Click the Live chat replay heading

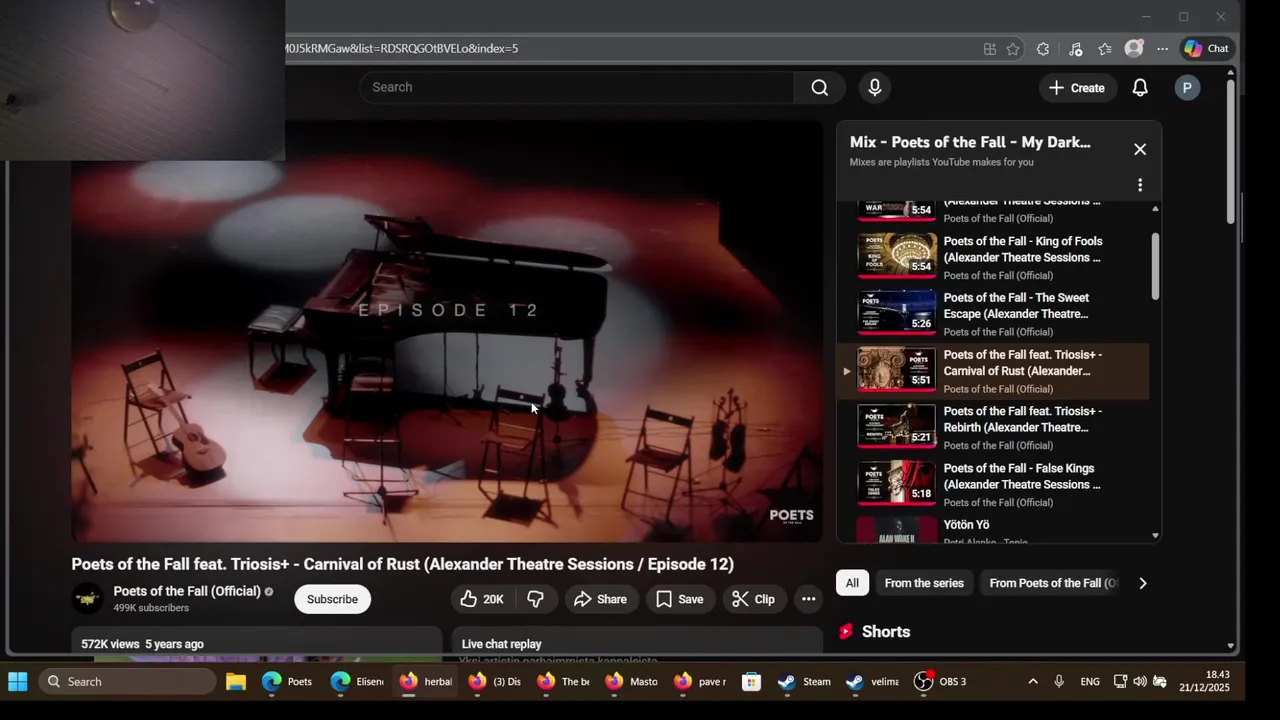tap(501, 644)
